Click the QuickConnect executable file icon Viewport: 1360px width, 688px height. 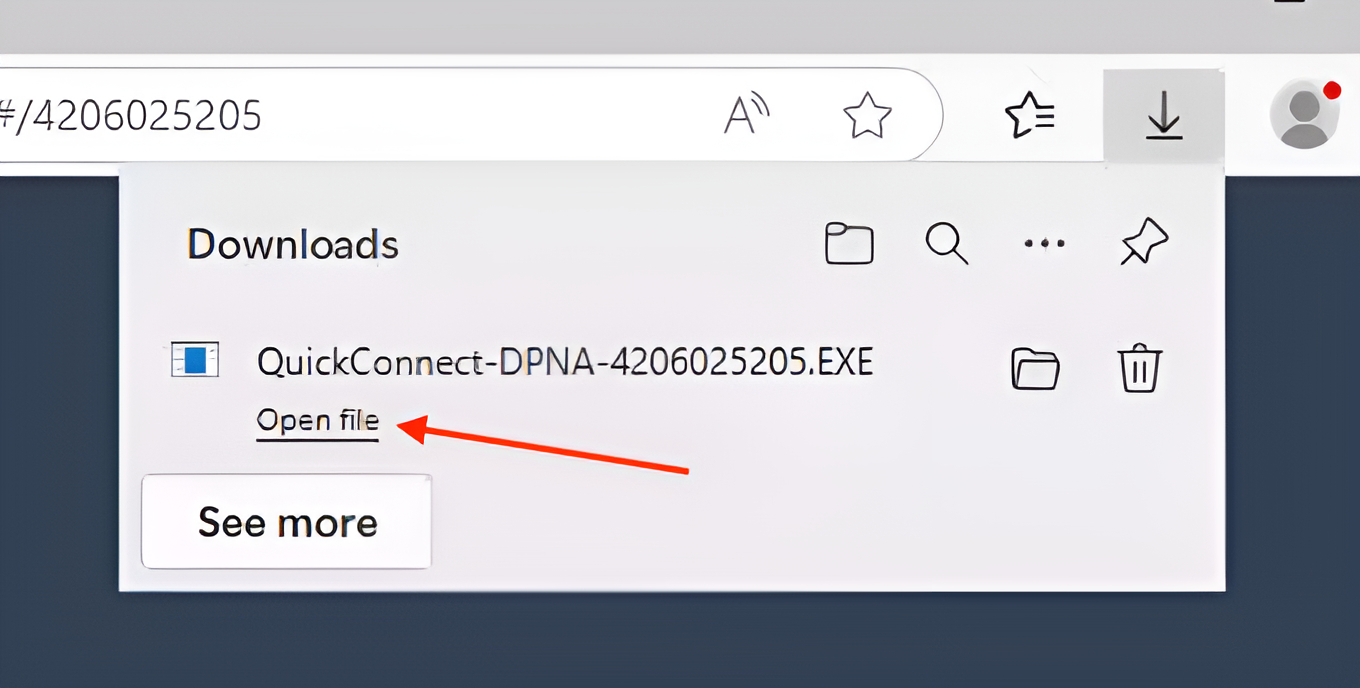pyautogui.click(x=193, y=360)
